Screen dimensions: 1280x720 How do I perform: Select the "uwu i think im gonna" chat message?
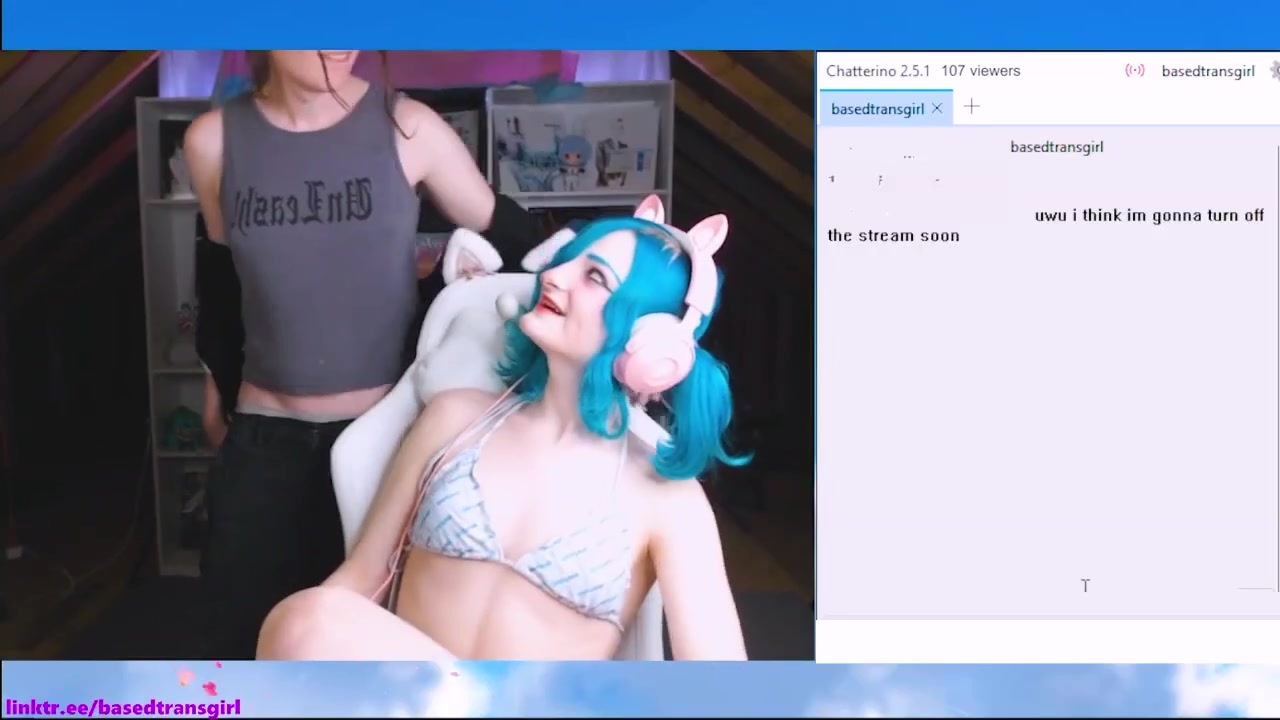1046,225
